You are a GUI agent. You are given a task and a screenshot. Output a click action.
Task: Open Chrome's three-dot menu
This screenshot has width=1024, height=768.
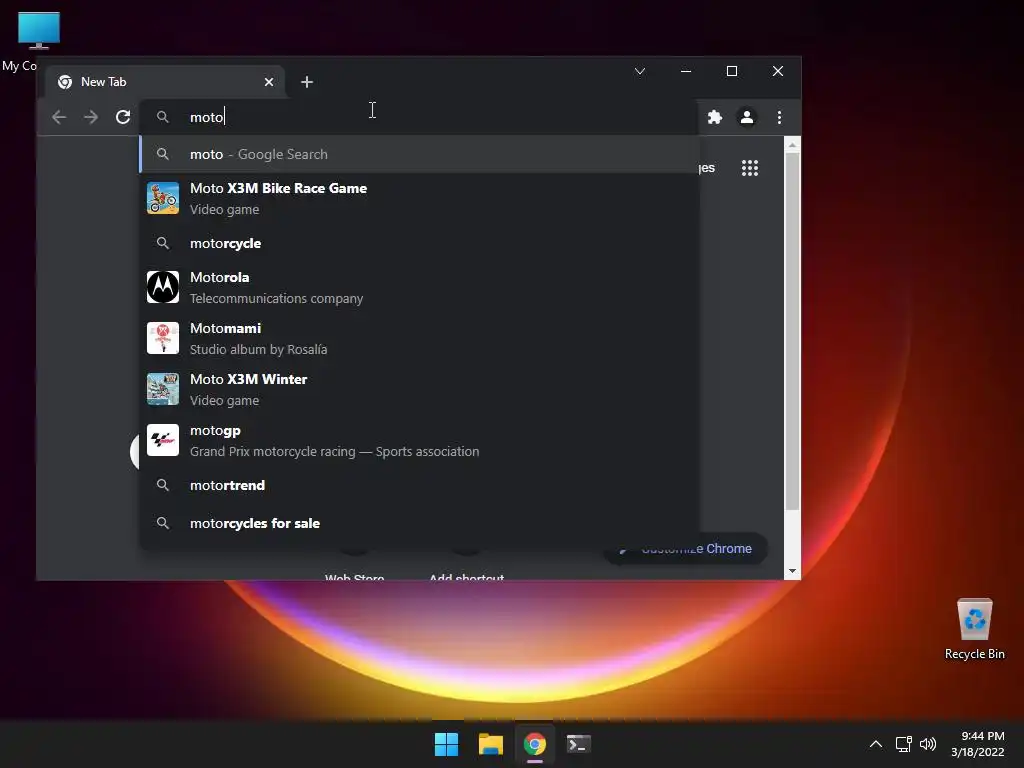(779, 117)
